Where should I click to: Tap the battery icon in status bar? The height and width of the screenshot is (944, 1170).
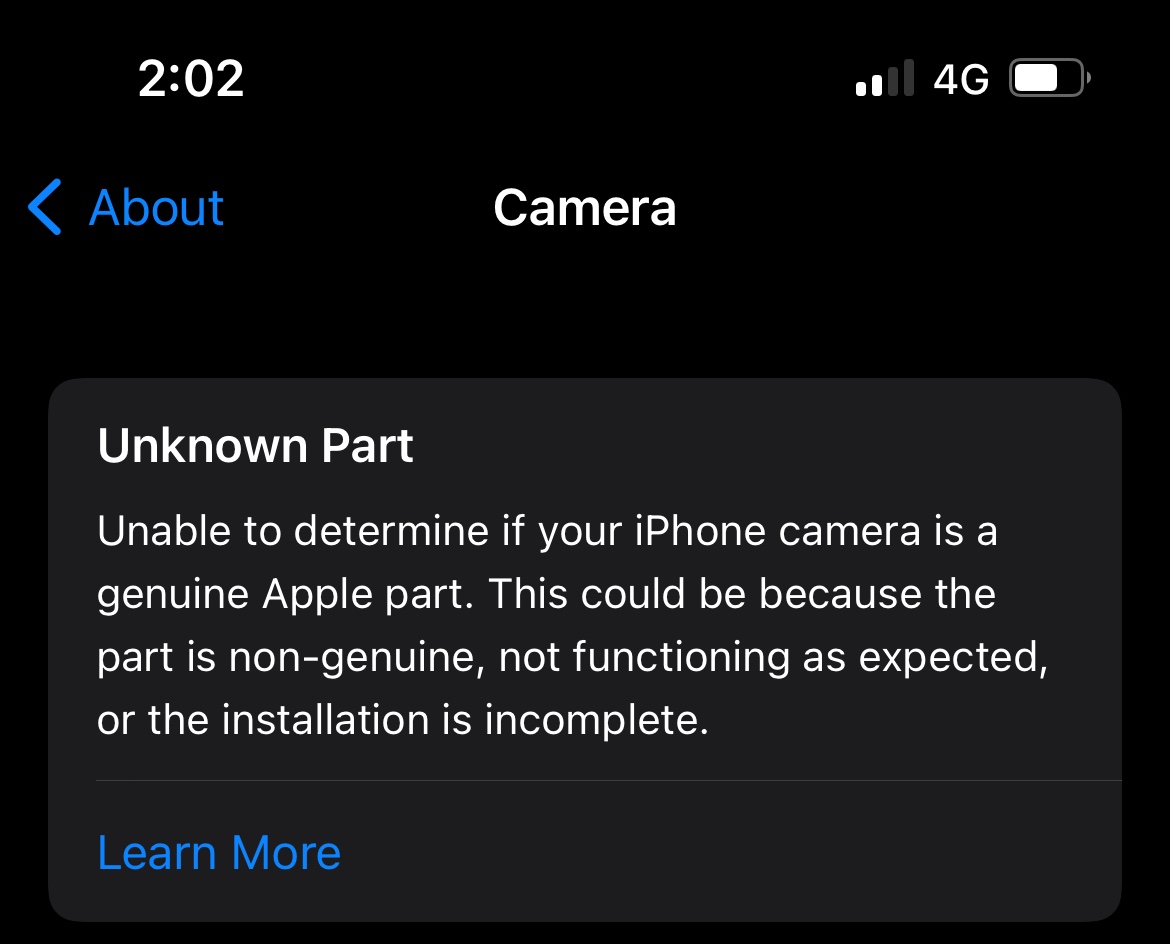point(1049,78)
